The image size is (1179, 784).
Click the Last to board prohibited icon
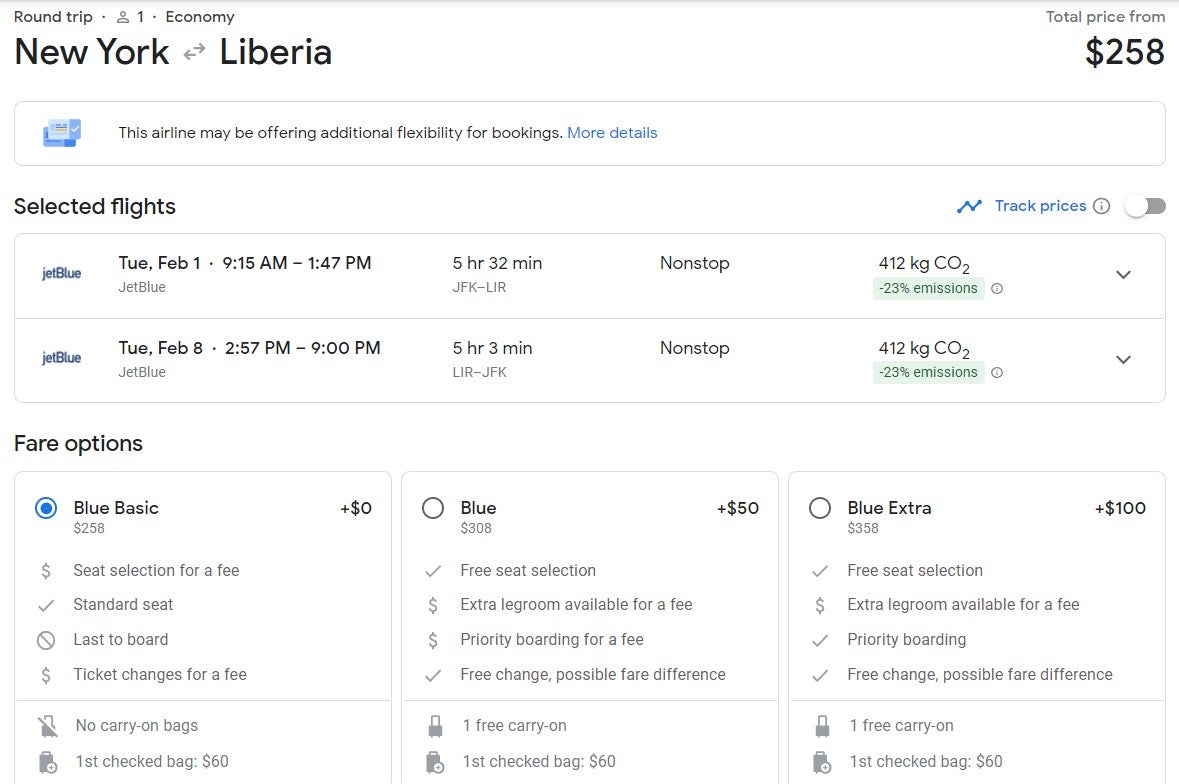(46, 640)
